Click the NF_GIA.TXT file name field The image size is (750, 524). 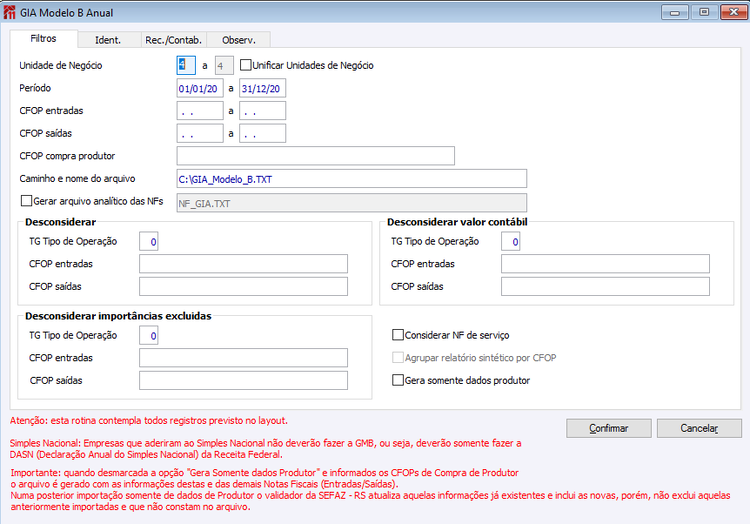(352, 203)
